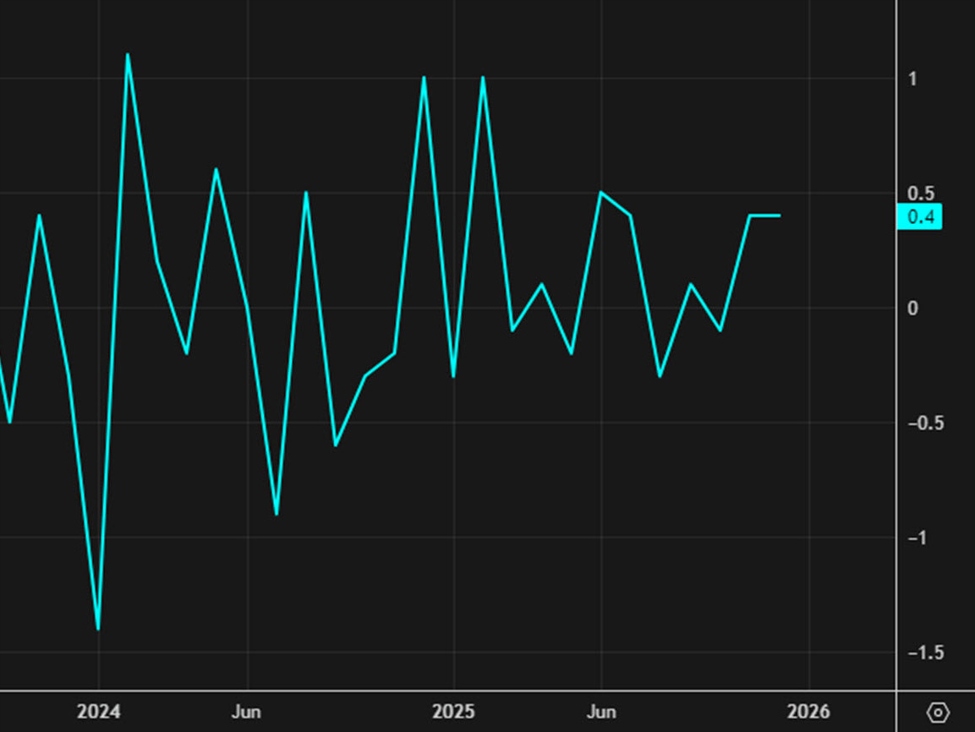This screenshot has width=975, height=732.
Task: Click the cyan 0.4 last-price label
Action: 921,214
